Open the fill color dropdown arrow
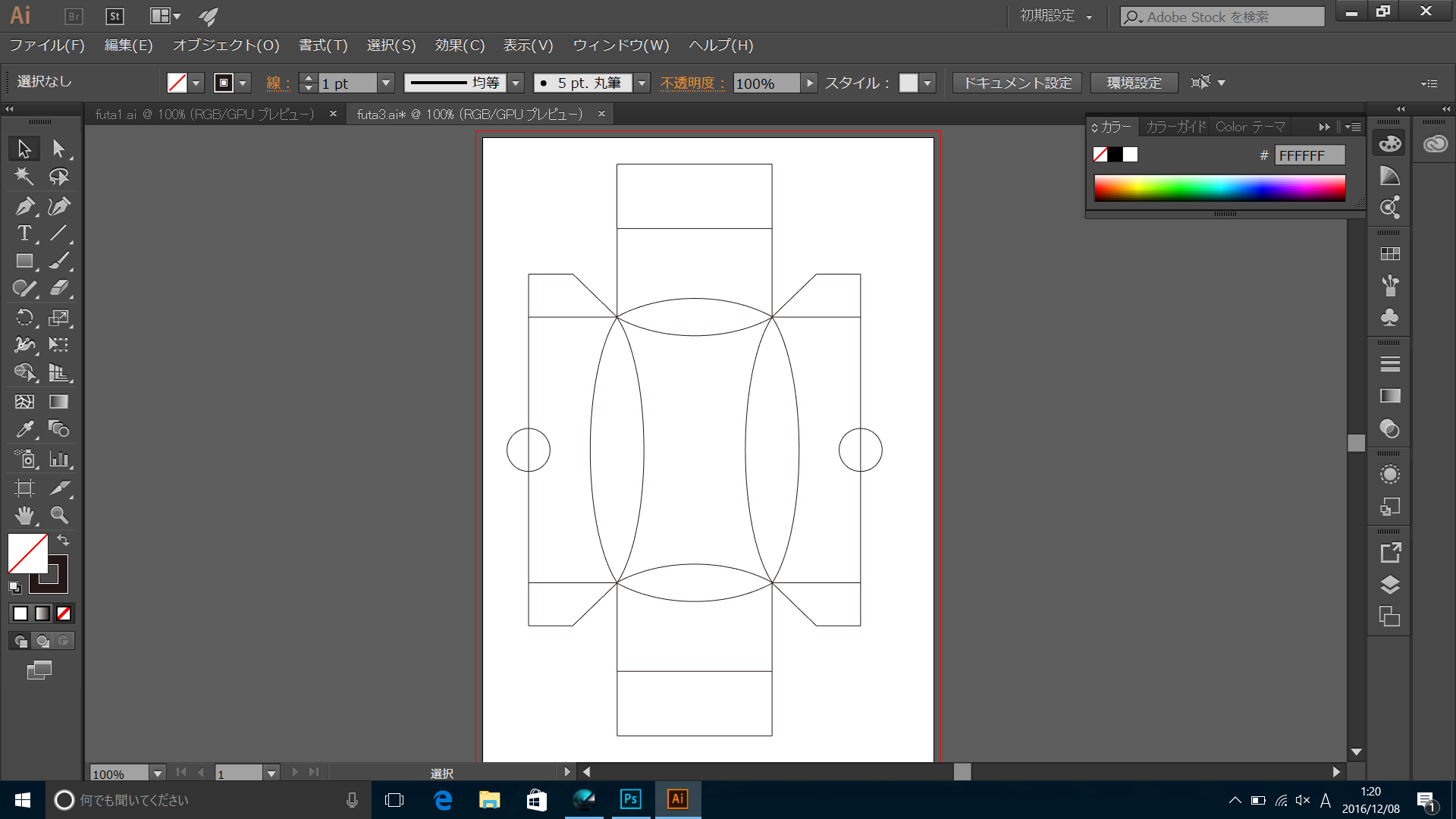 click(x=196, y=83)
